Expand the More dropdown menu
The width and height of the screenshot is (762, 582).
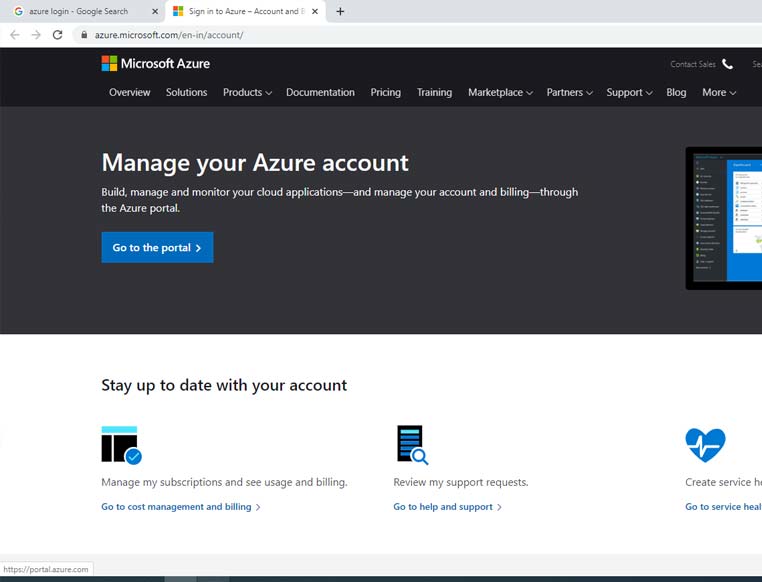click(x=719, y=92)
